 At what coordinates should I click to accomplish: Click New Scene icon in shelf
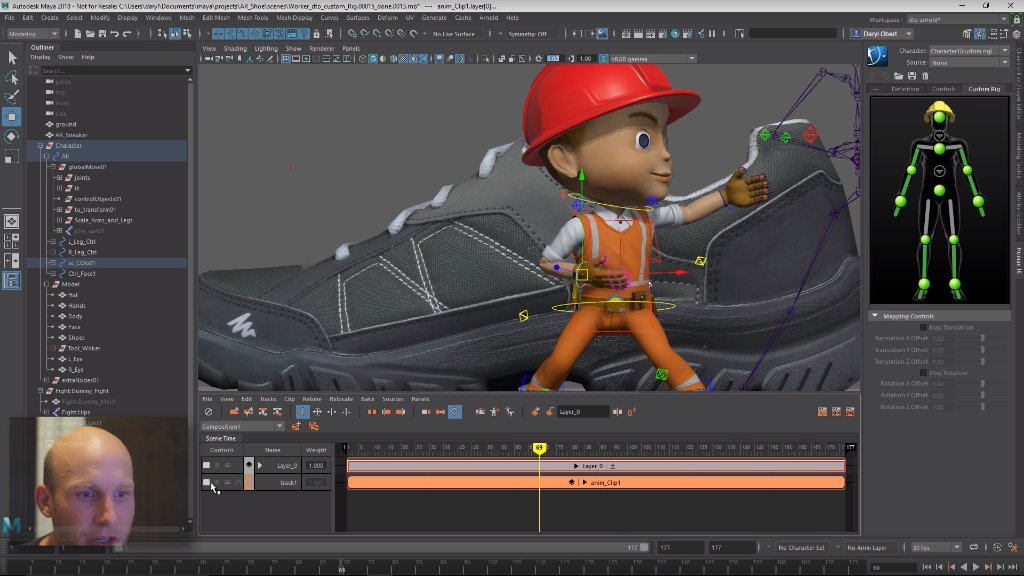click(78, 33)
